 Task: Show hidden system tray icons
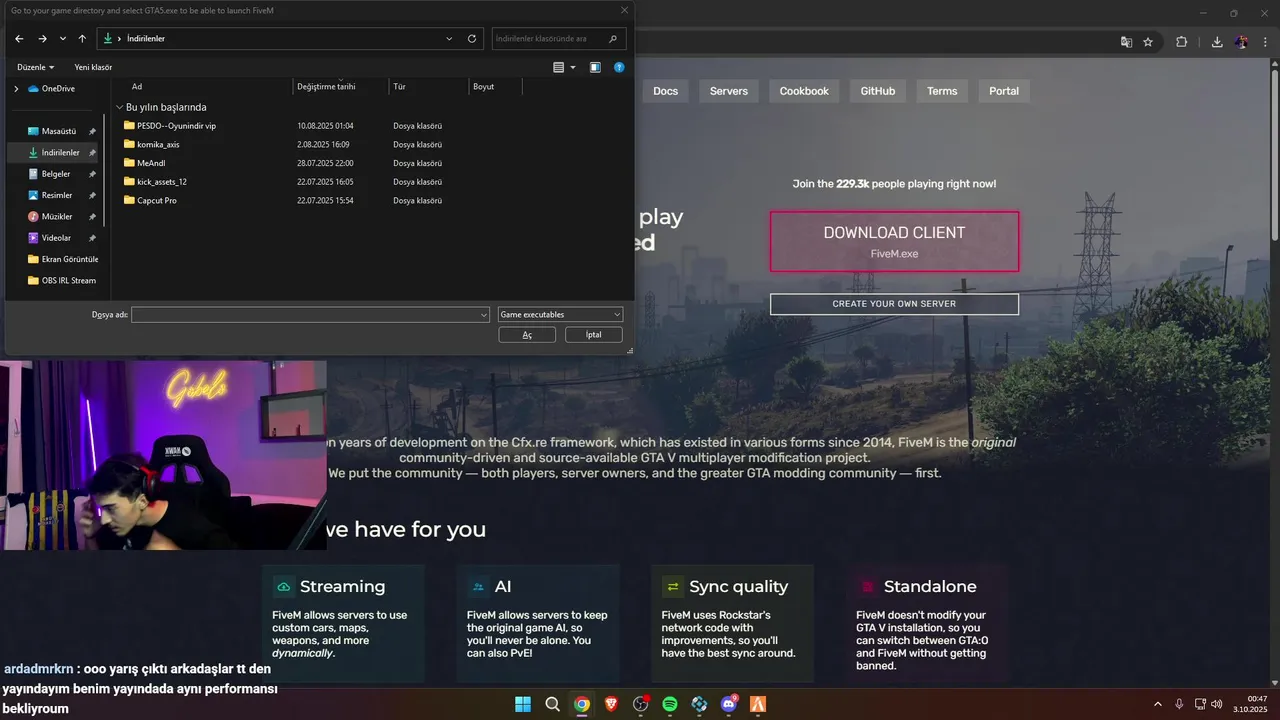coord(1158,704)
